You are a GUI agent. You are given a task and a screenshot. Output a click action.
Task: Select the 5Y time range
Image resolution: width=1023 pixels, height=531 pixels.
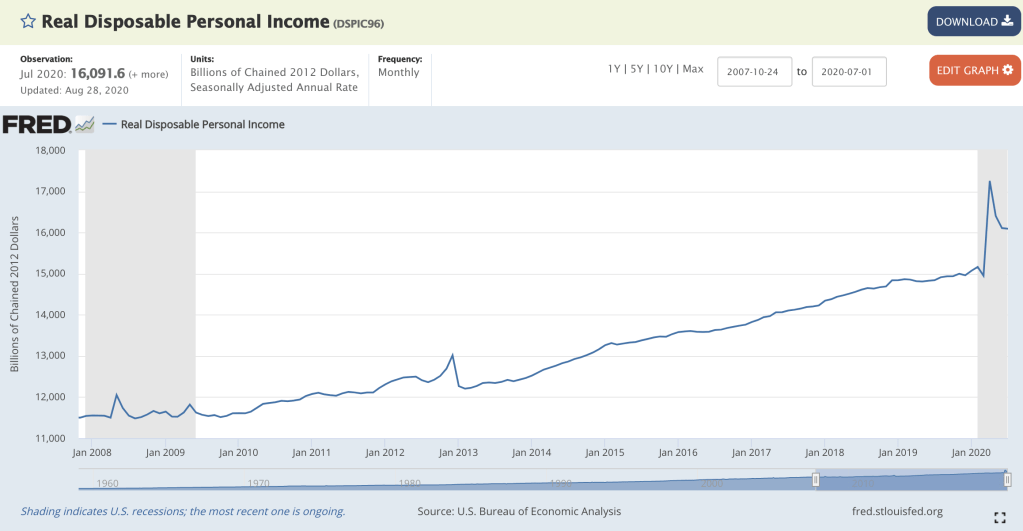pos(637,69)
